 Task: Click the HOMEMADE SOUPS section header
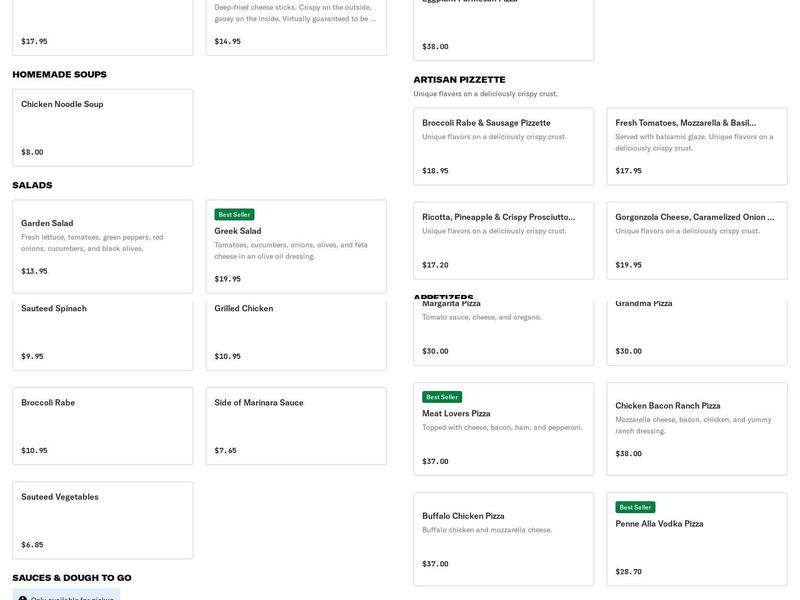point(59,73)
